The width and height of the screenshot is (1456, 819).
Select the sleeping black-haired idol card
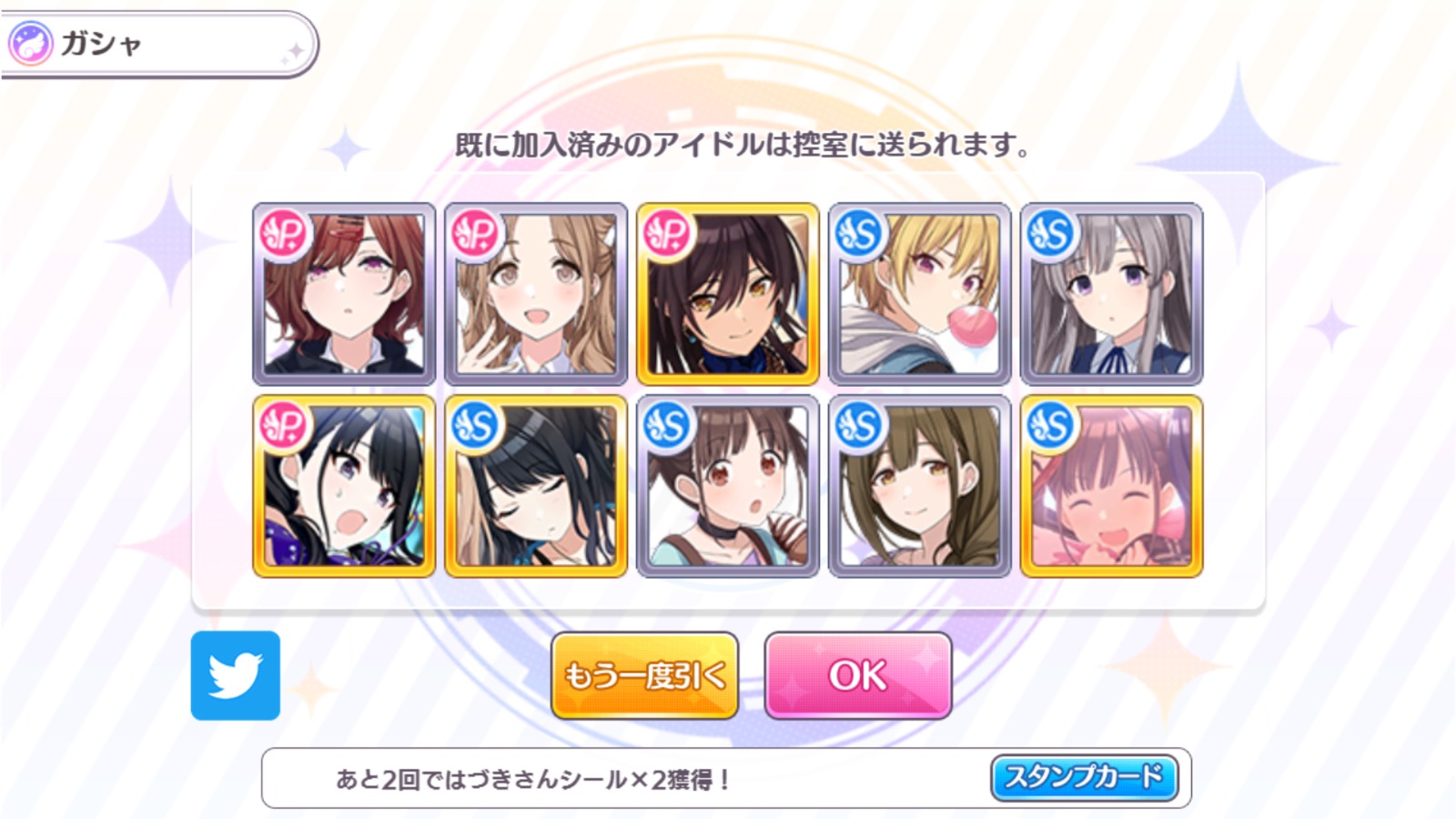tap(536, 486)
